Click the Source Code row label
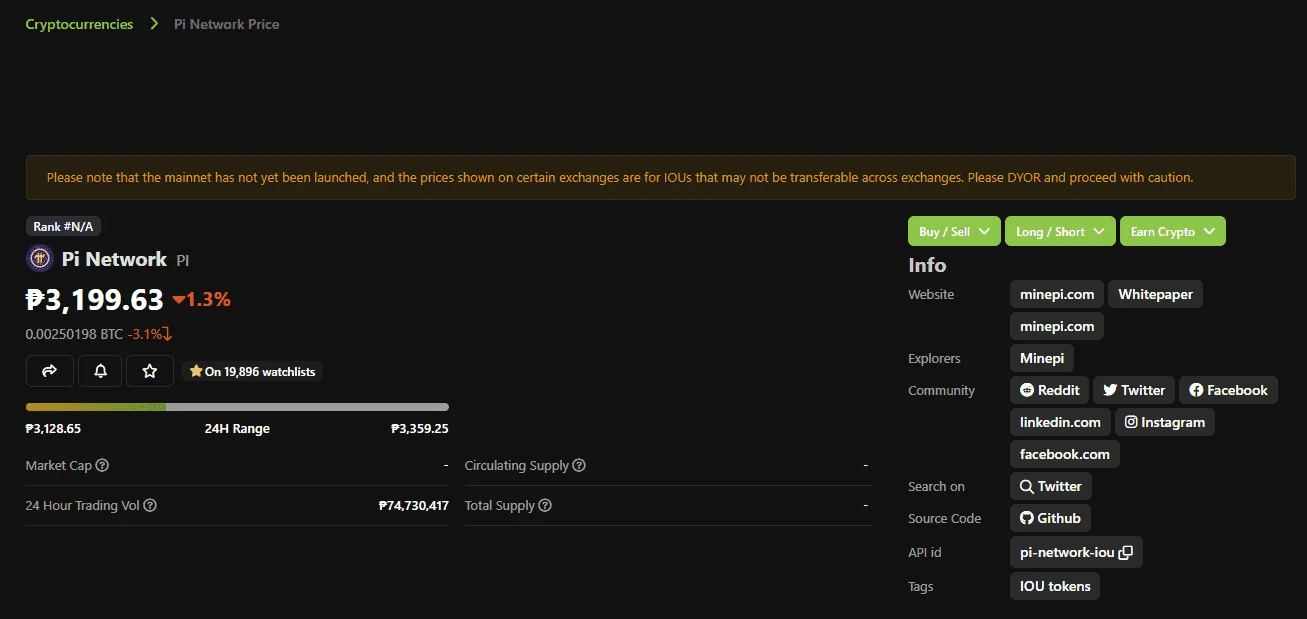Image resolution: width=1307 pixels, height=619 pixels. [944, 518]
